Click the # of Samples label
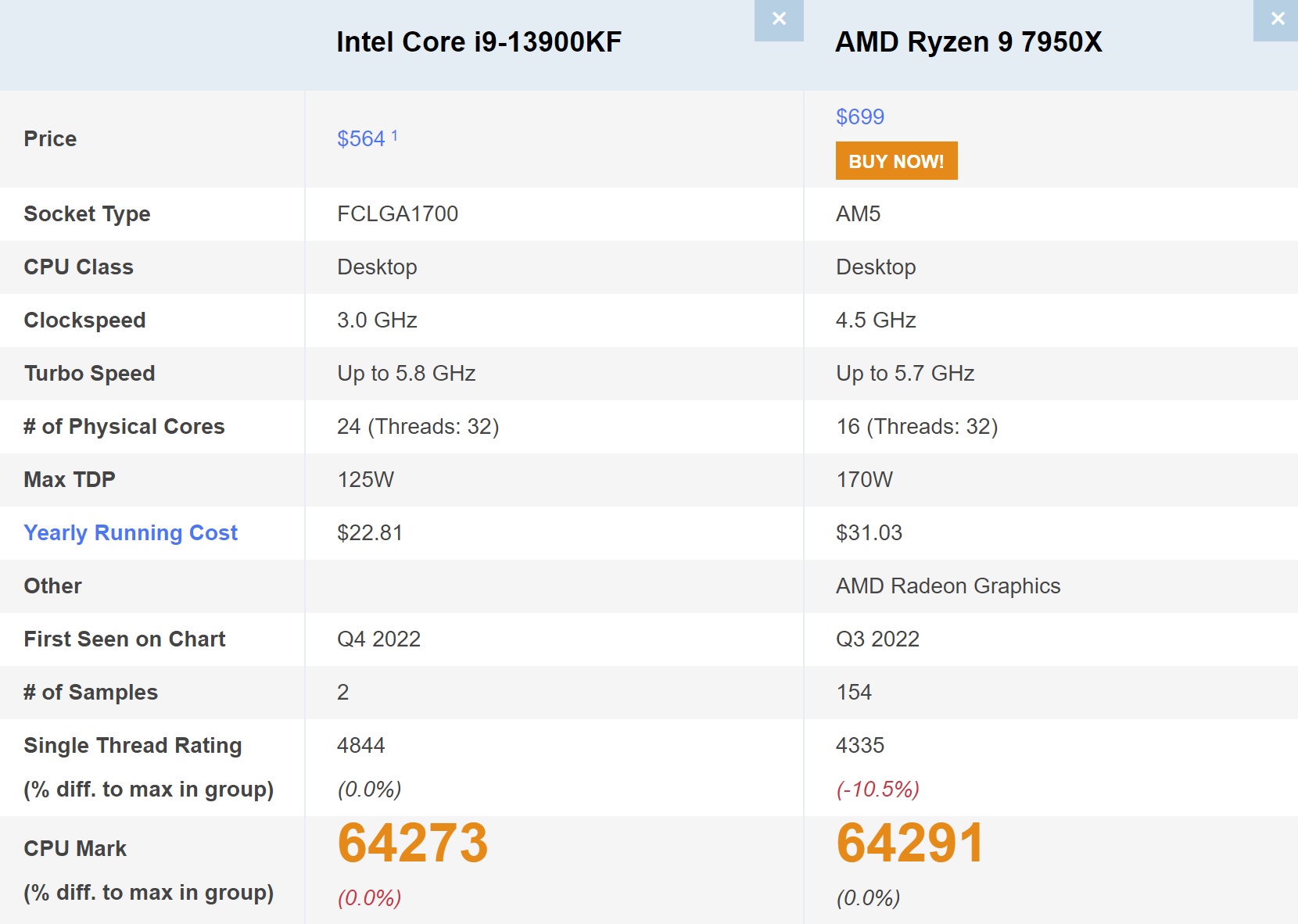Screen dimensions: 1298x924 point(91,693)
